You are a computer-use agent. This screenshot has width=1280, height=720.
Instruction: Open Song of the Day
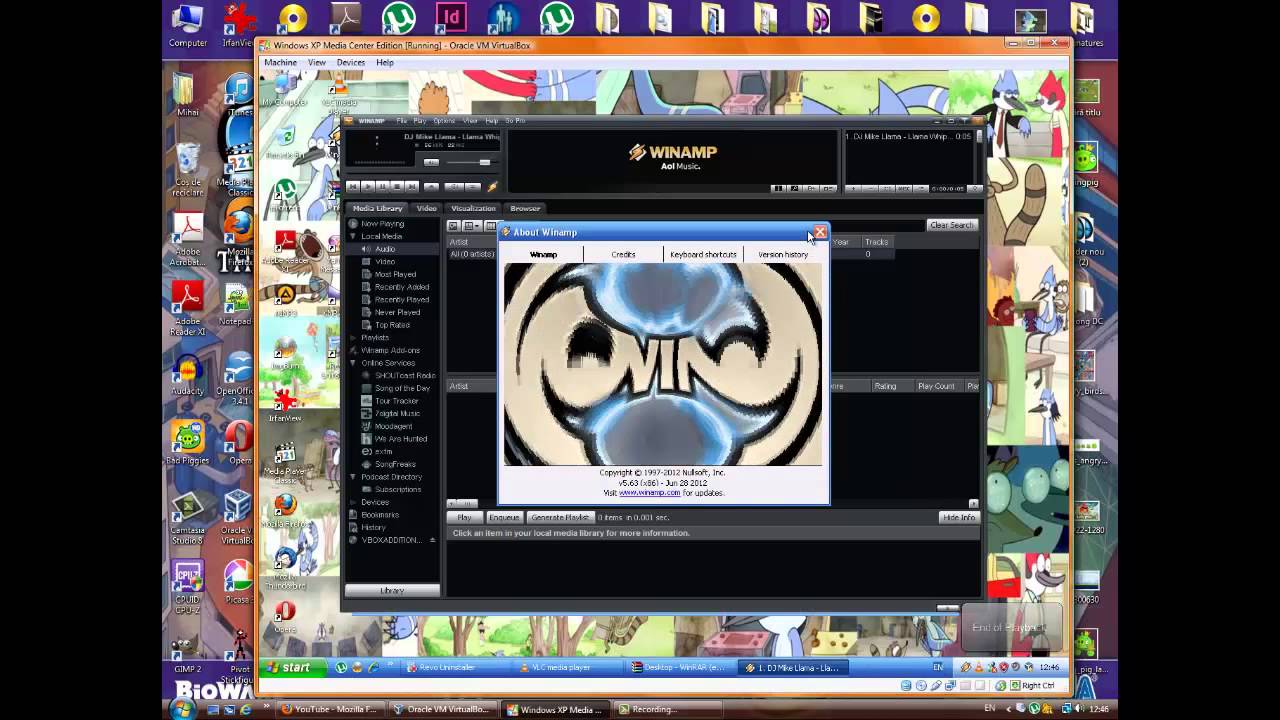(402, 388)
